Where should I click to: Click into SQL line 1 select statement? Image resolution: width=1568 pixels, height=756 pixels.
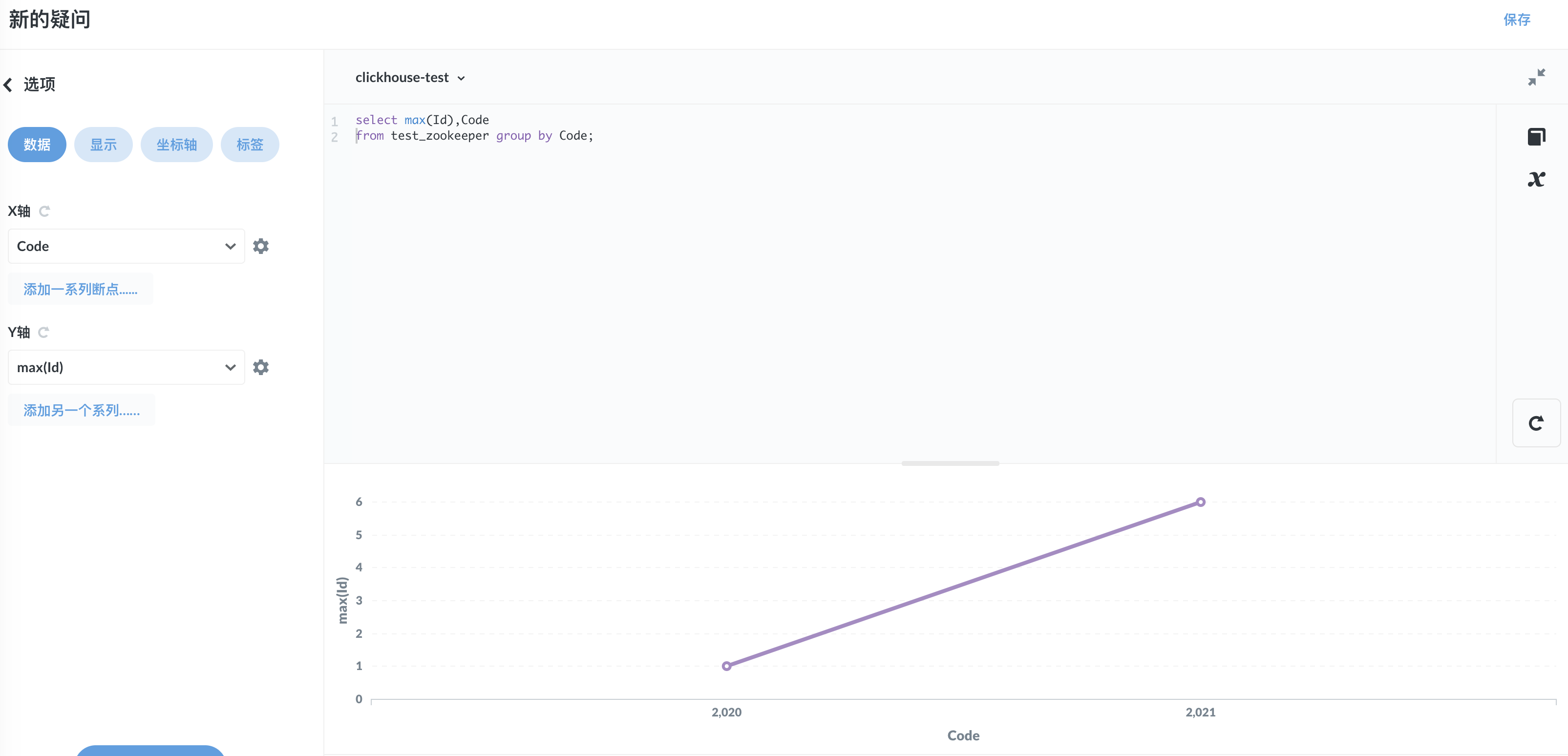coord(422,120)
